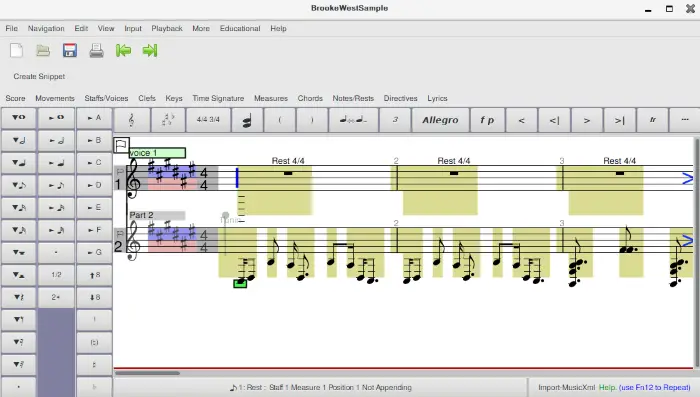Viewport: 700px width, 397px height.
Task: Click the blue cursor bar in measure 1
Action: point(237,178)
